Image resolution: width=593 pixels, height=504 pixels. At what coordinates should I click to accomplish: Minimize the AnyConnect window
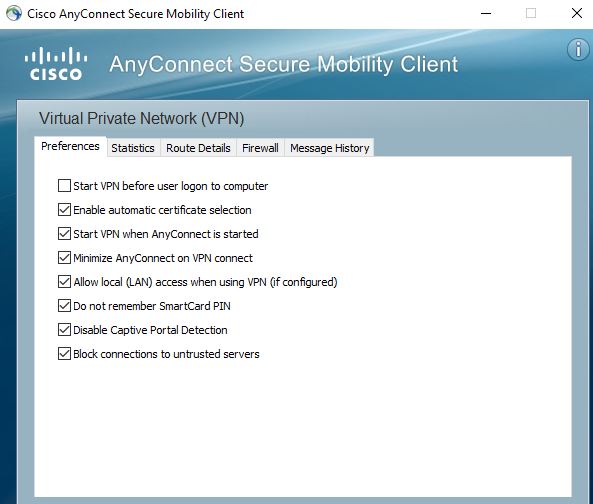tap(486, 14)
